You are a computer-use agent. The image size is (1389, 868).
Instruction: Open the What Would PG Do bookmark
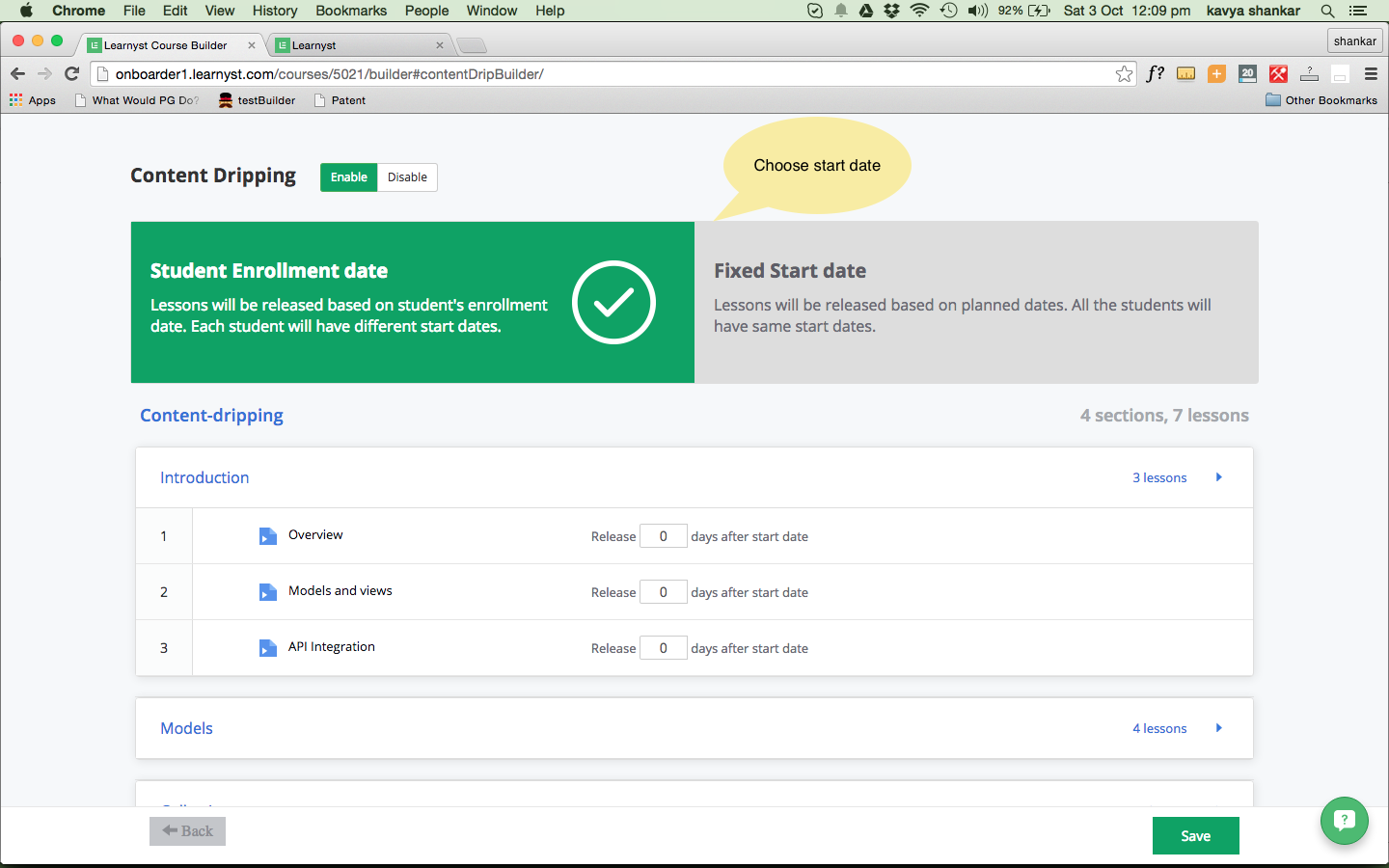(137, 100)
